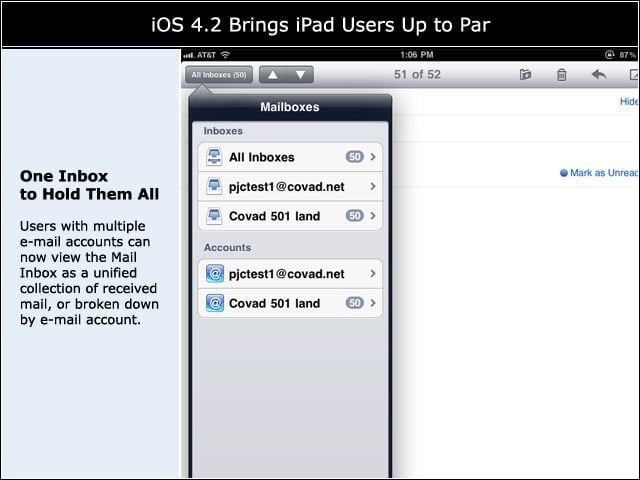Click chevron on pjctest1@covad.net account row

pyautogui.click(x=373, y=273)
